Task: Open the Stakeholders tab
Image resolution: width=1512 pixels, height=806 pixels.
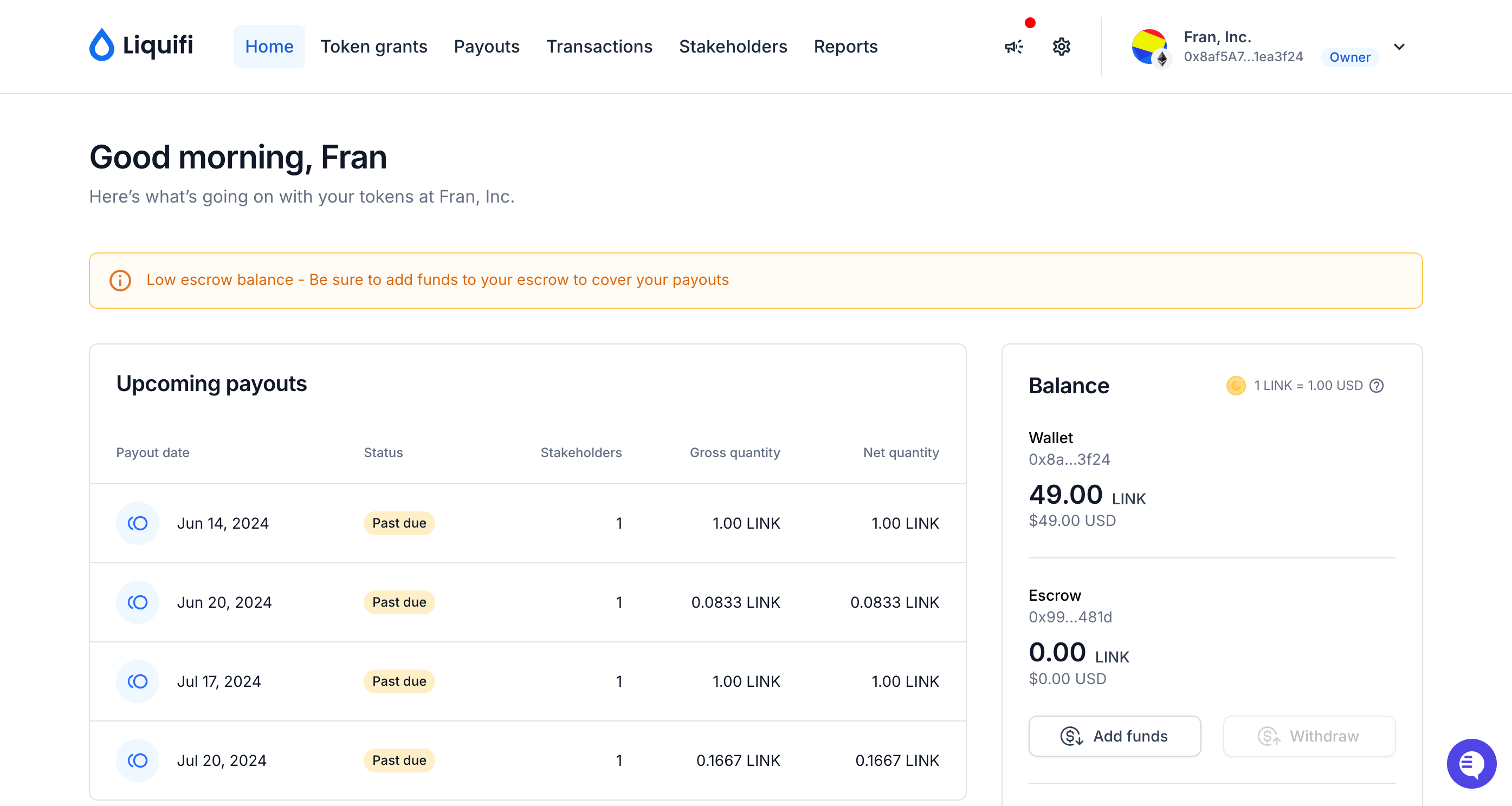Action: pyautogui.click(x=733, y=47)
